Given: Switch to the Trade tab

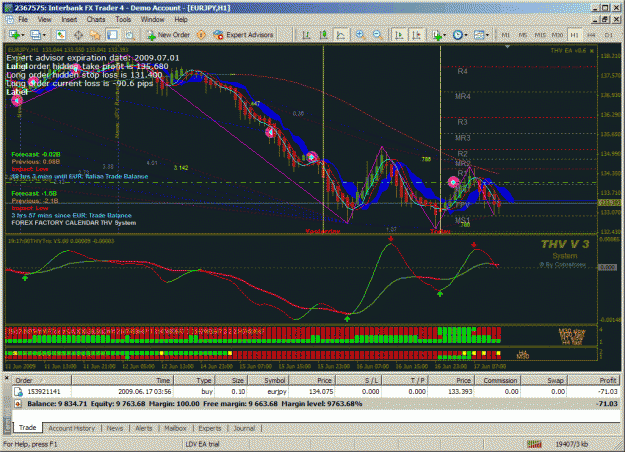Looking at the screenshot, I should [x=28, y=428].
